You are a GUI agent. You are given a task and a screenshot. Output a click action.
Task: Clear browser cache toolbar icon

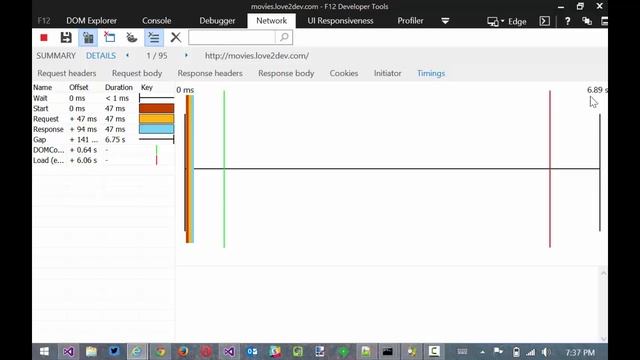pos(109,38)
